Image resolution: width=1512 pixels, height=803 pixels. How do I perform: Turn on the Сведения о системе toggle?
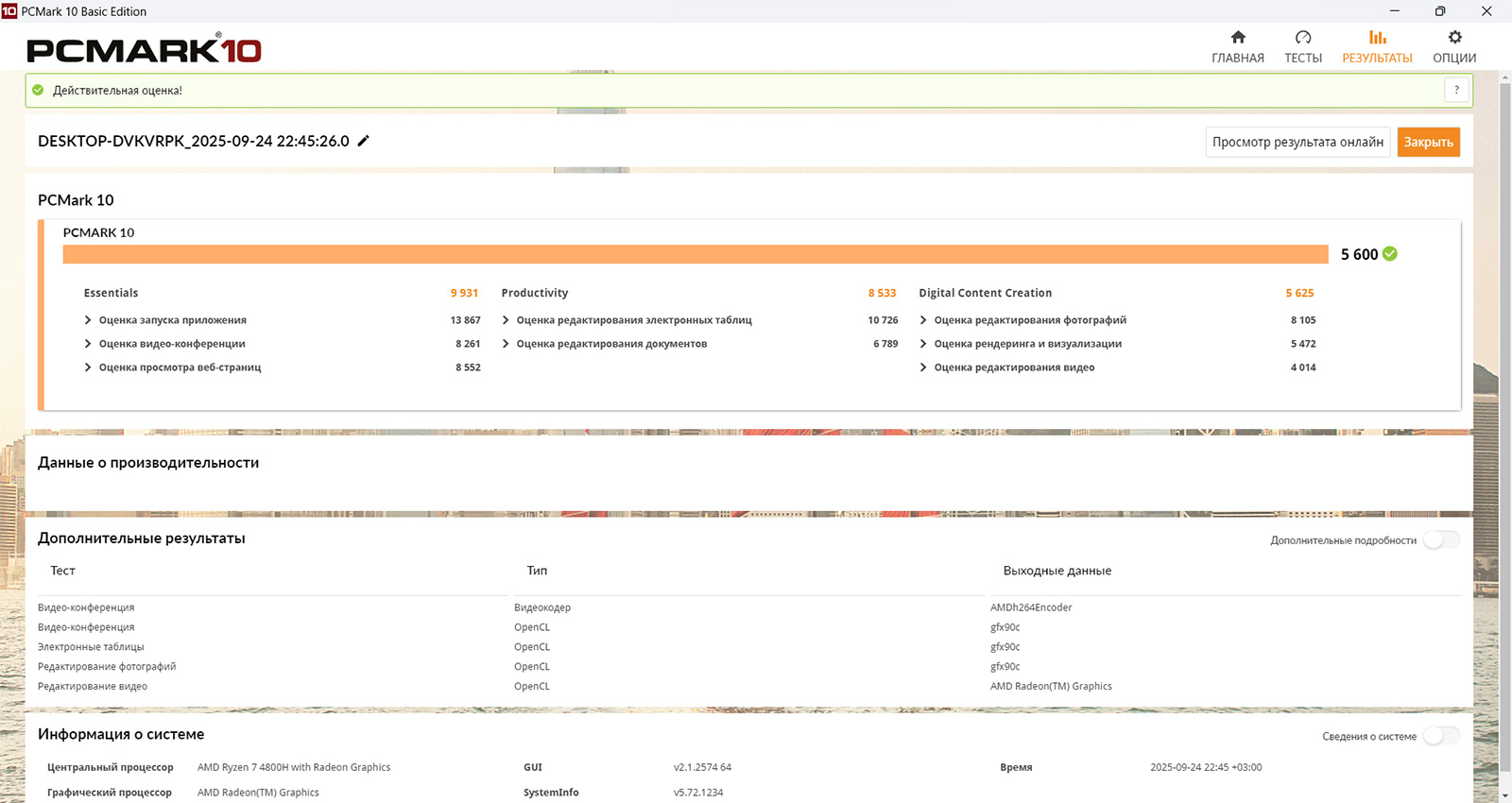tap(1441, 736)
